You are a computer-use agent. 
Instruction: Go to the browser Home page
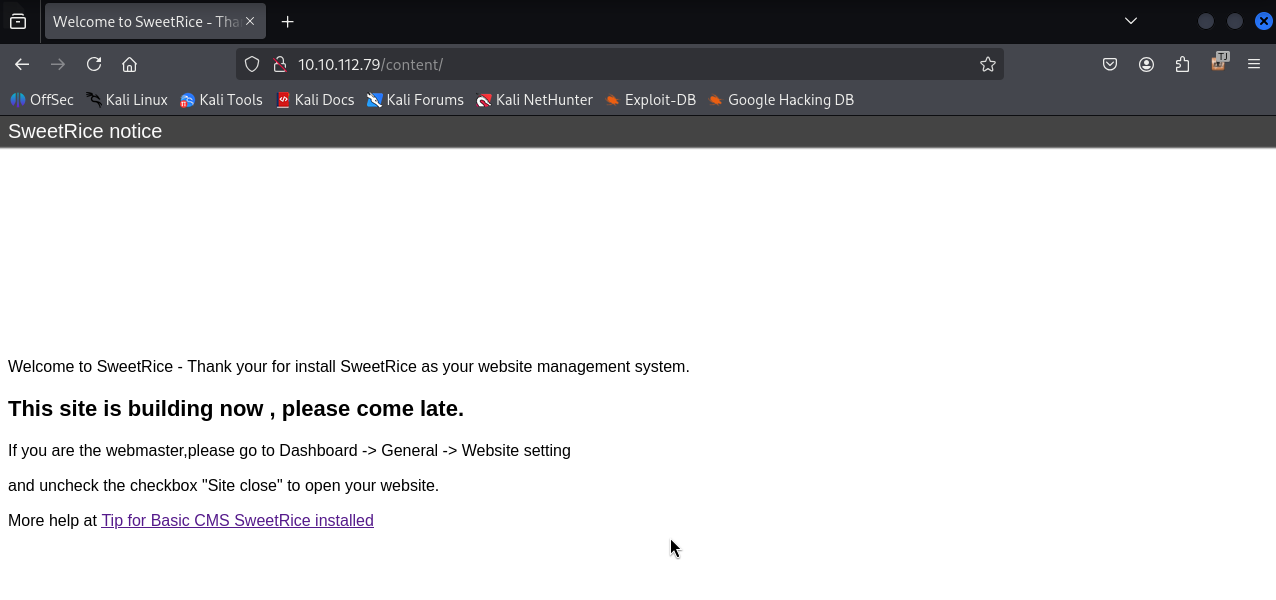point(129,64)
